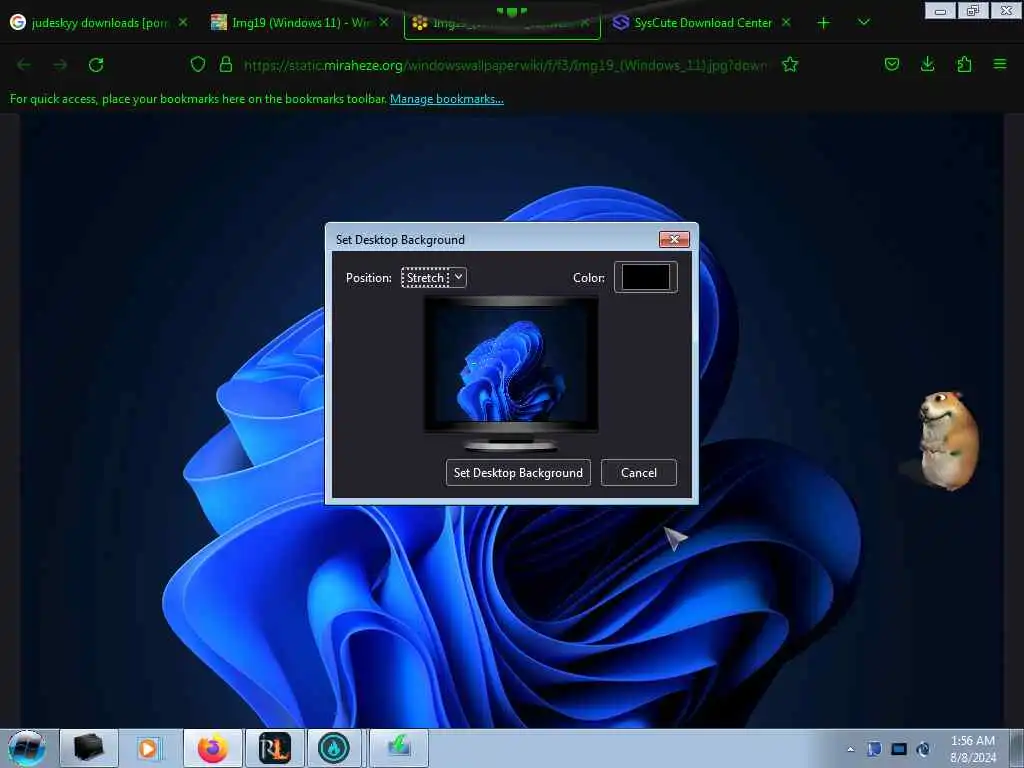The width and height of the screenshot is (1024, 768).
Task: Click the taskbar clock showing 1:56 AM
Action: coord(973,749)
